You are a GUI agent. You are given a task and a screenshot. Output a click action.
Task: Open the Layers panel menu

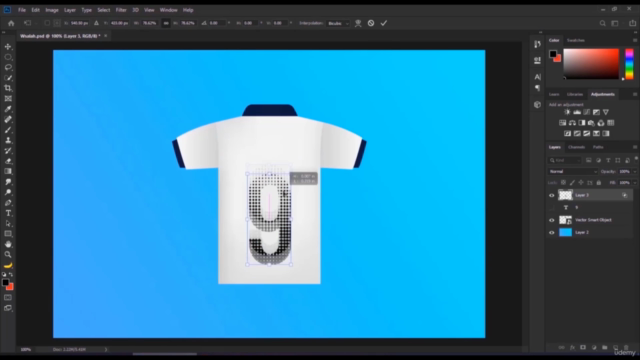point(635,147)
